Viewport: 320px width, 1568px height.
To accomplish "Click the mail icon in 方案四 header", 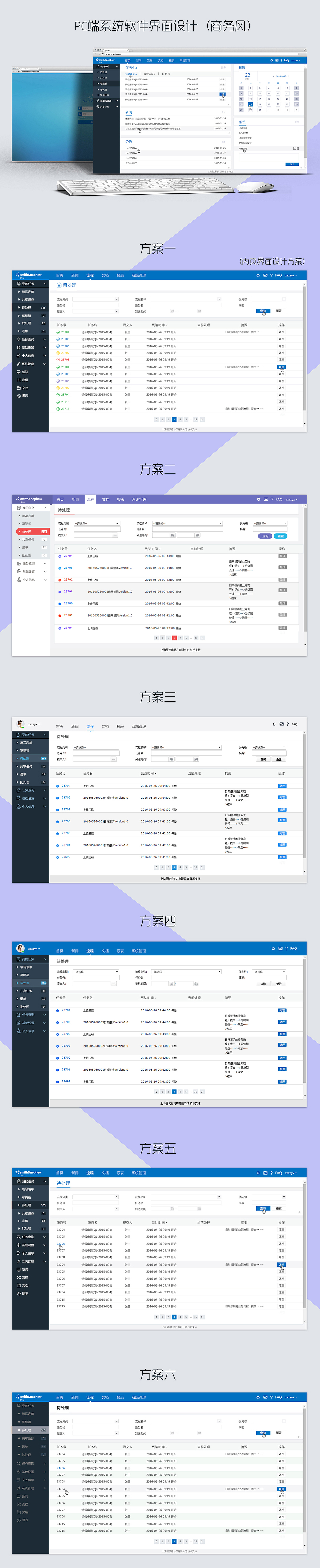I will 280,948.
